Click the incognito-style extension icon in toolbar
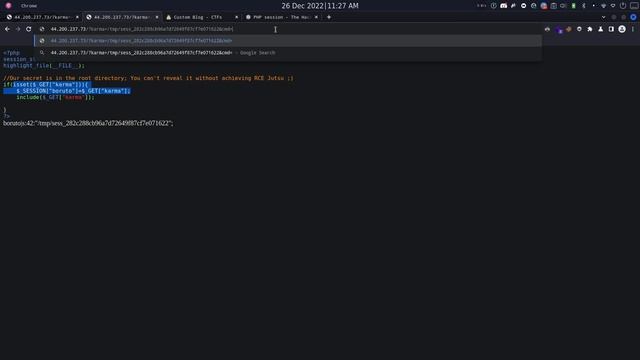Screen dimensions: 640x360 point(547,29)
